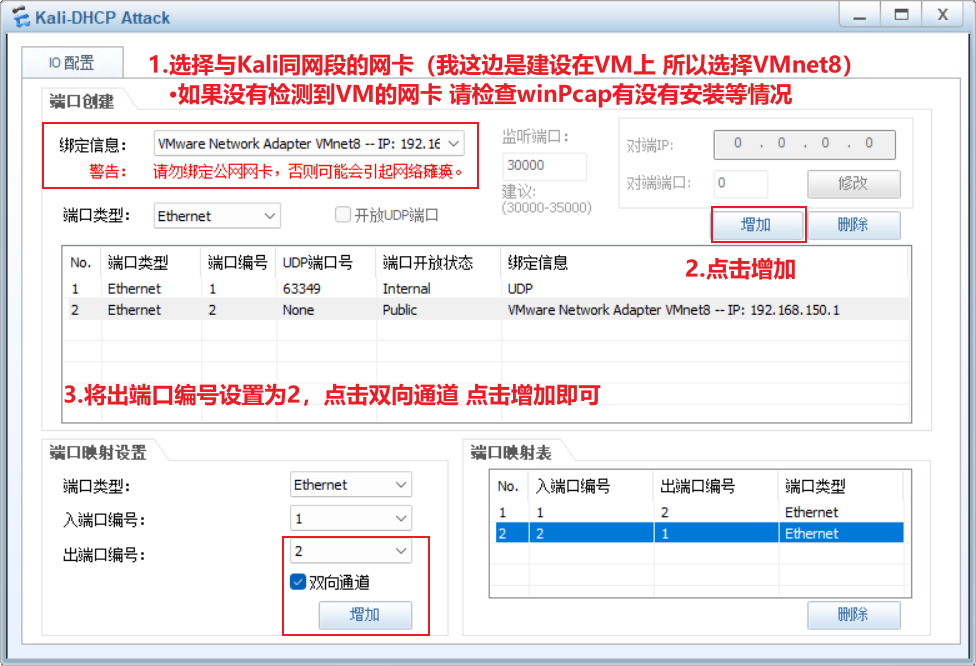Image resolution: width=976 pixels, height=666 pixels.
Task: Click 删除 button next to port 增加
Action: click(853, 225)
